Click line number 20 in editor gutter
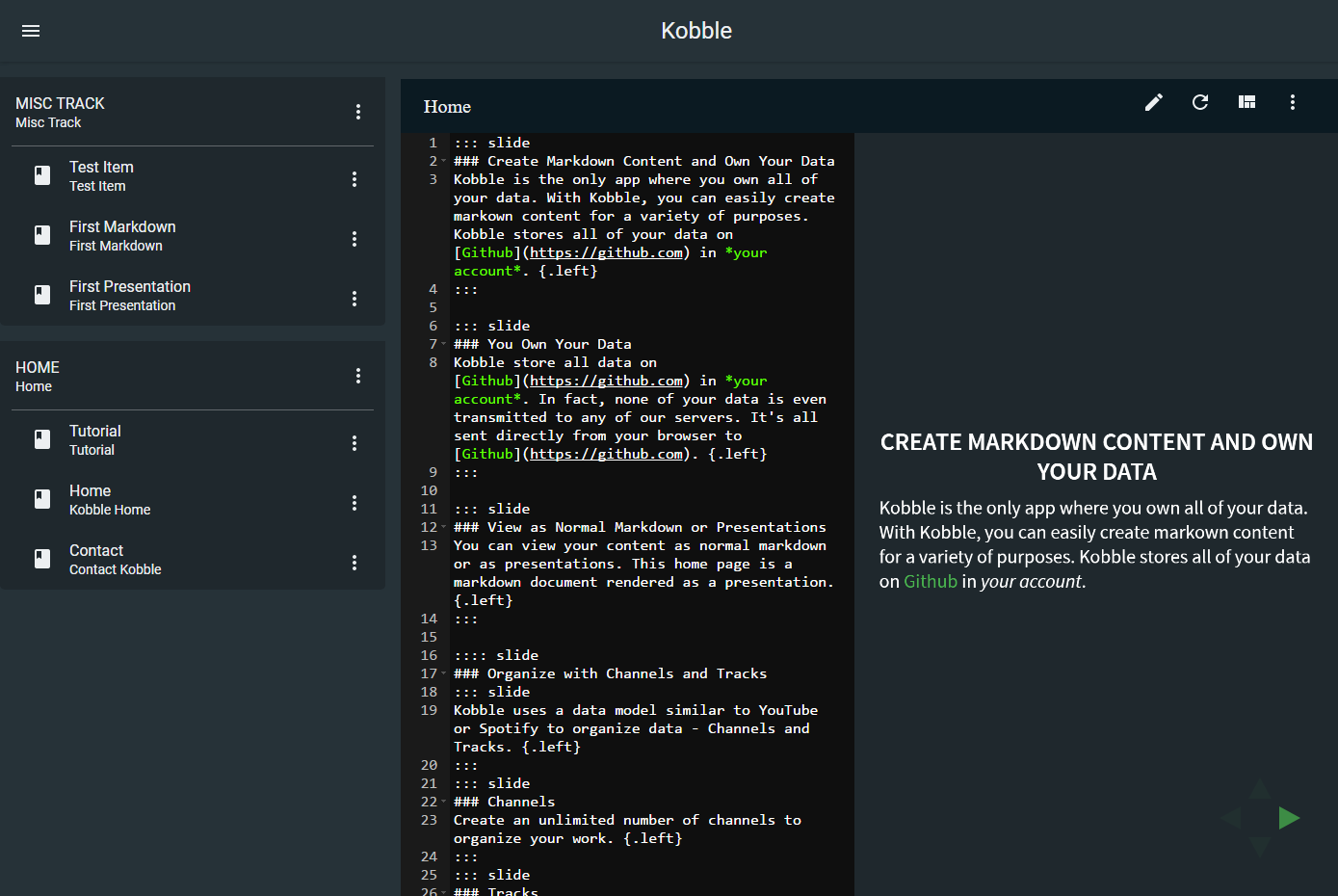This screenshot has height=896, width=1338. [429, 765]
